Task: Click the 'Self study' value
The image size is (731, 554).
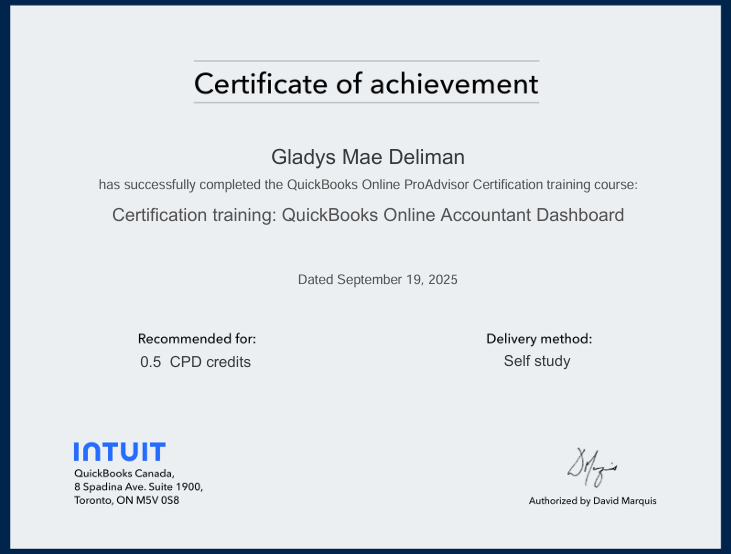Action: point(537,361)
